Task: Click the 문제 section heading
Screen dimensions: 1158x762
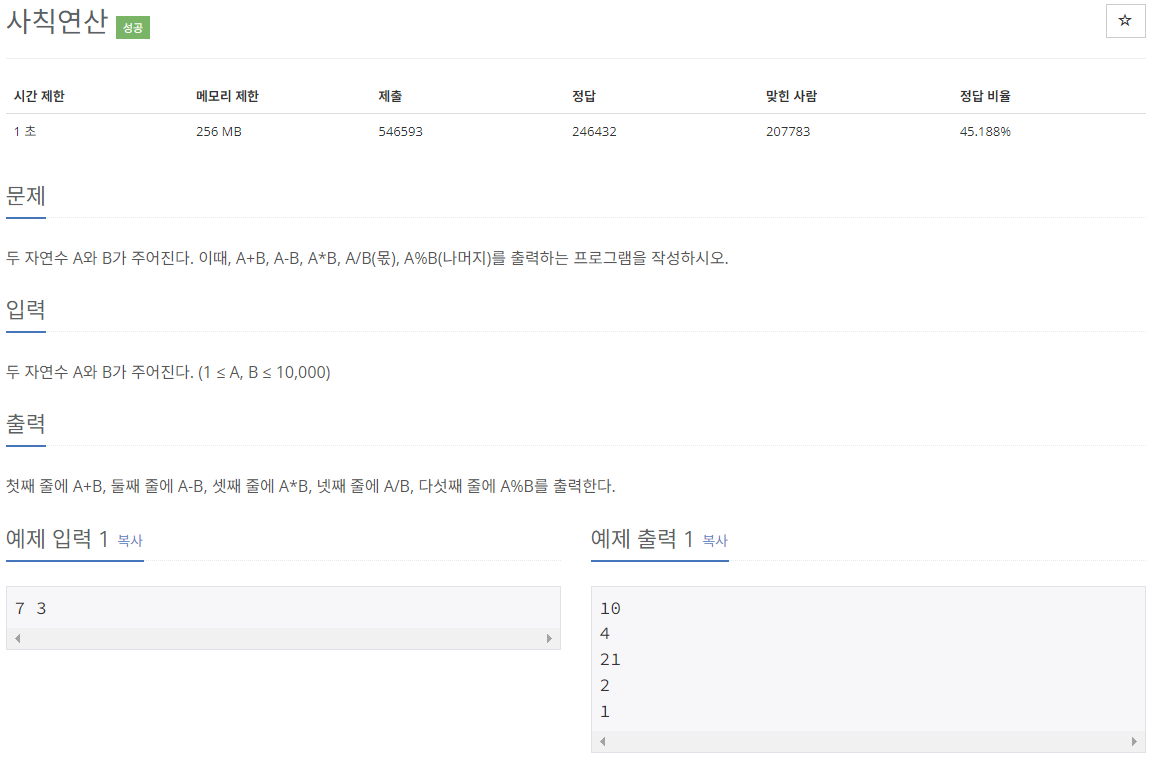Action: 26,196
